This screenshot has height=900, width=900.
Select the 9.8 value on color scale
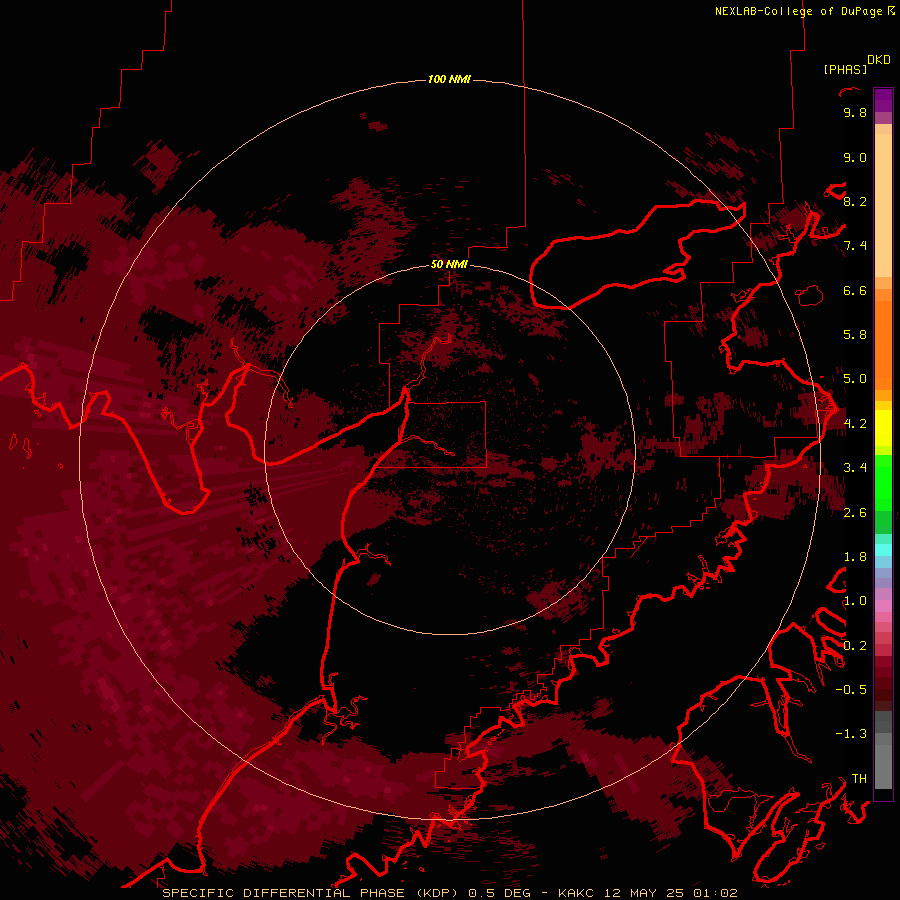[x=855, y=112]
